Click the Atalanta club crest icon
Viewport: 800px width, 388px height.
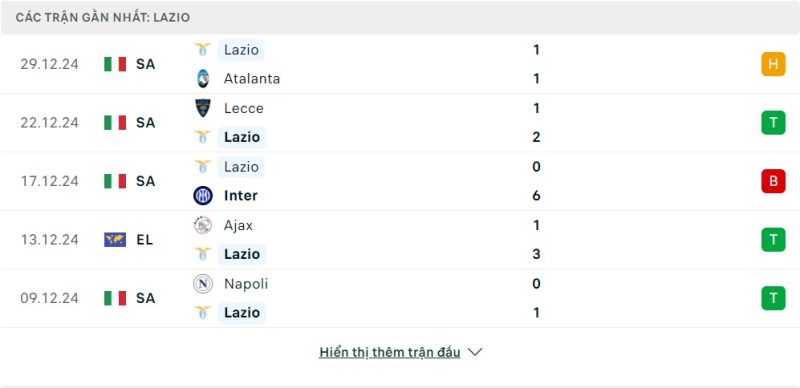coord(203,78)
